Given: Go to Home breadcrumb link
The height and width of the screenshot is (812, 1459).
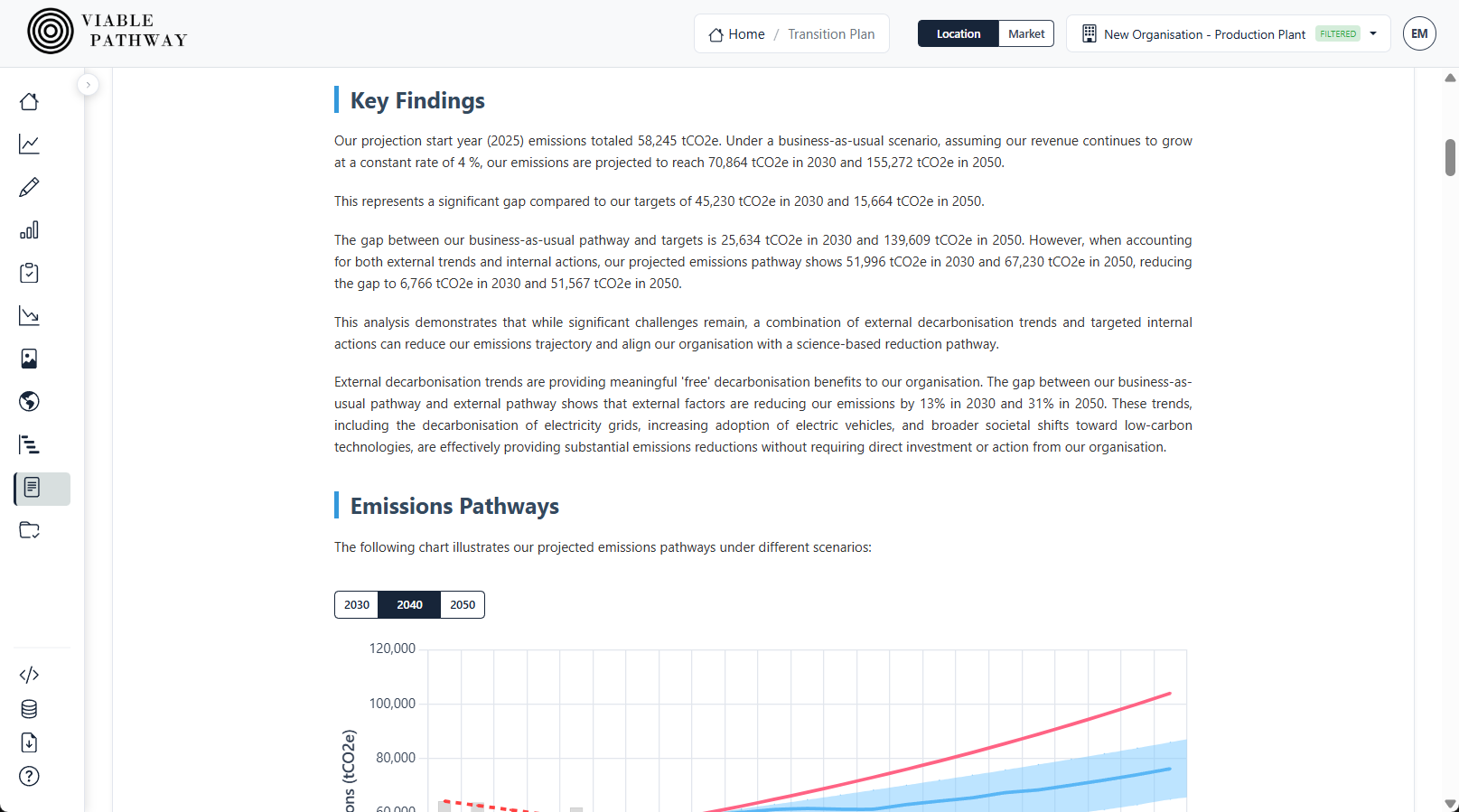Looking at the screenshot, I should 737,34.
